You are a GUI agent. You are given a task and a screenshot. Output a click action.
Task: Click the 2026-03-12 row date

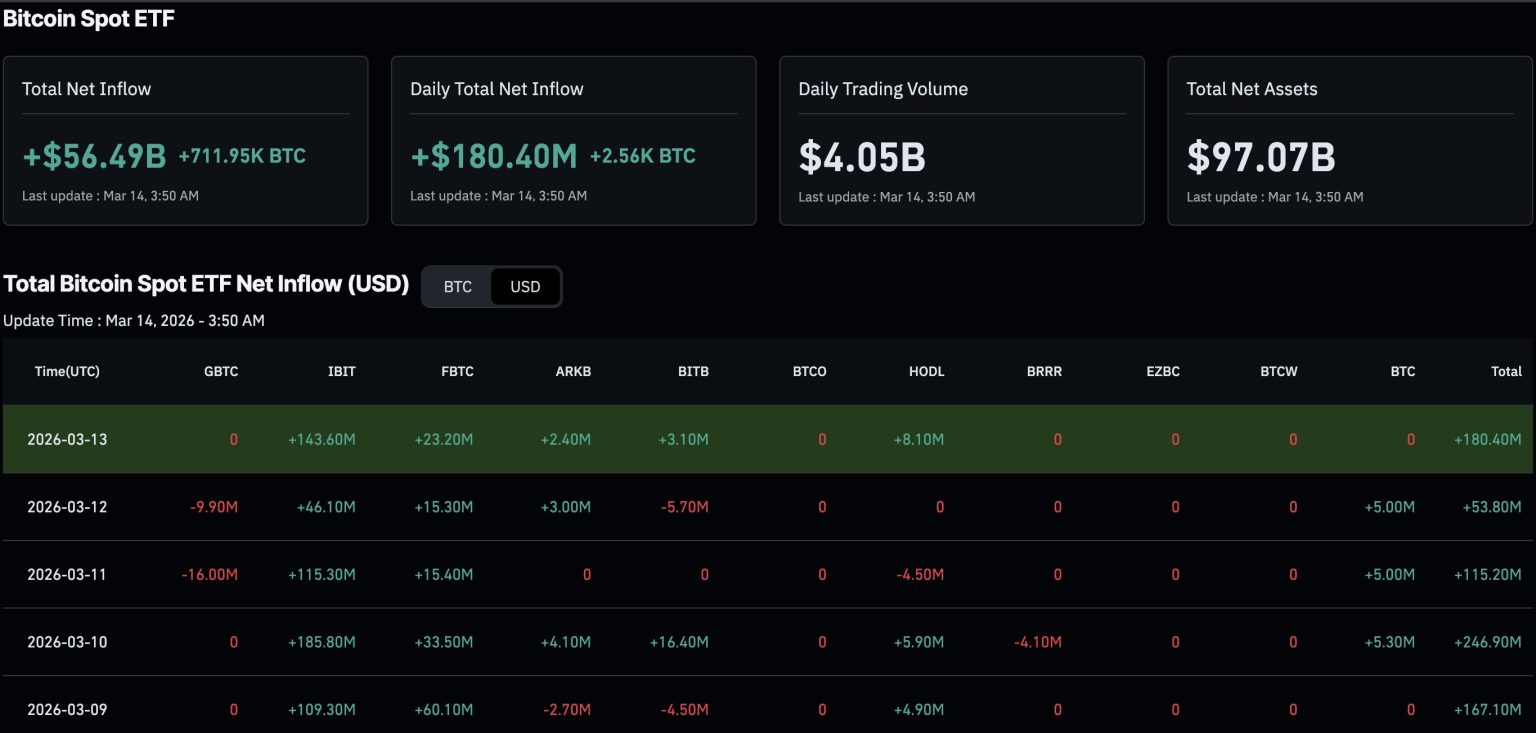tap(67, 507)
